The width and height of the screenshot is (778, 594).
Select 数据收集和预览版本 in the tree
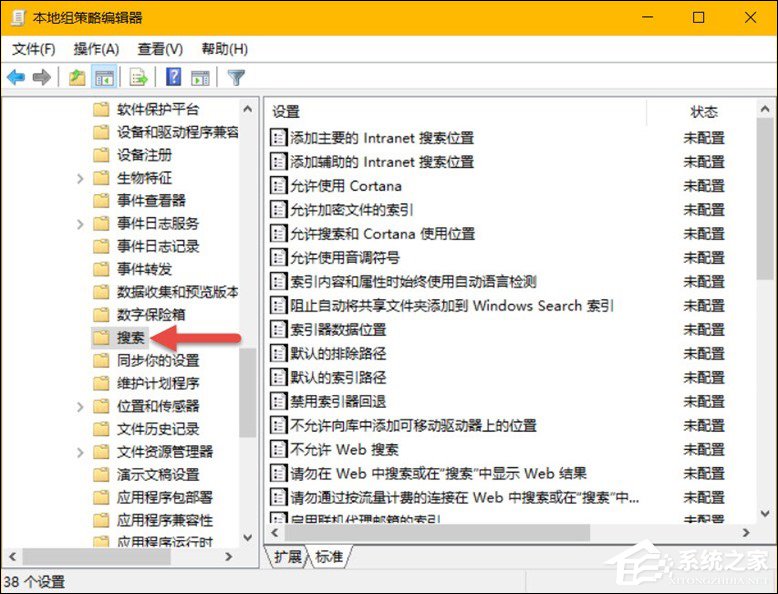(178, 292)
